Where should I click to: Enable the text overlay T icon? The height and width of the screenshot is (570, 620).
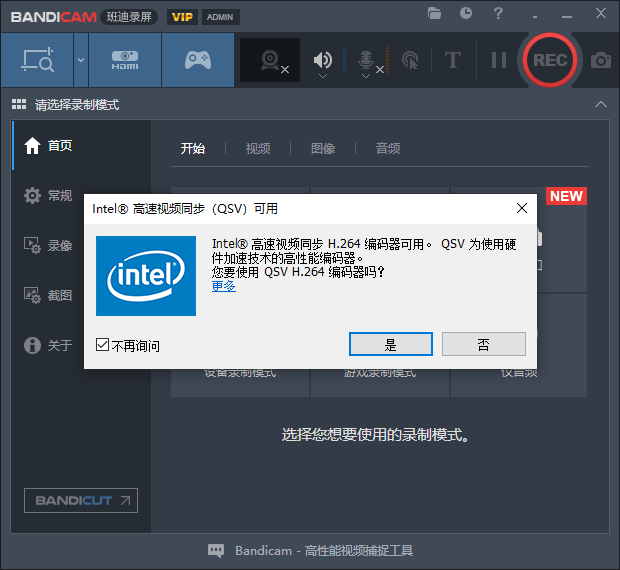coord(453,60)
